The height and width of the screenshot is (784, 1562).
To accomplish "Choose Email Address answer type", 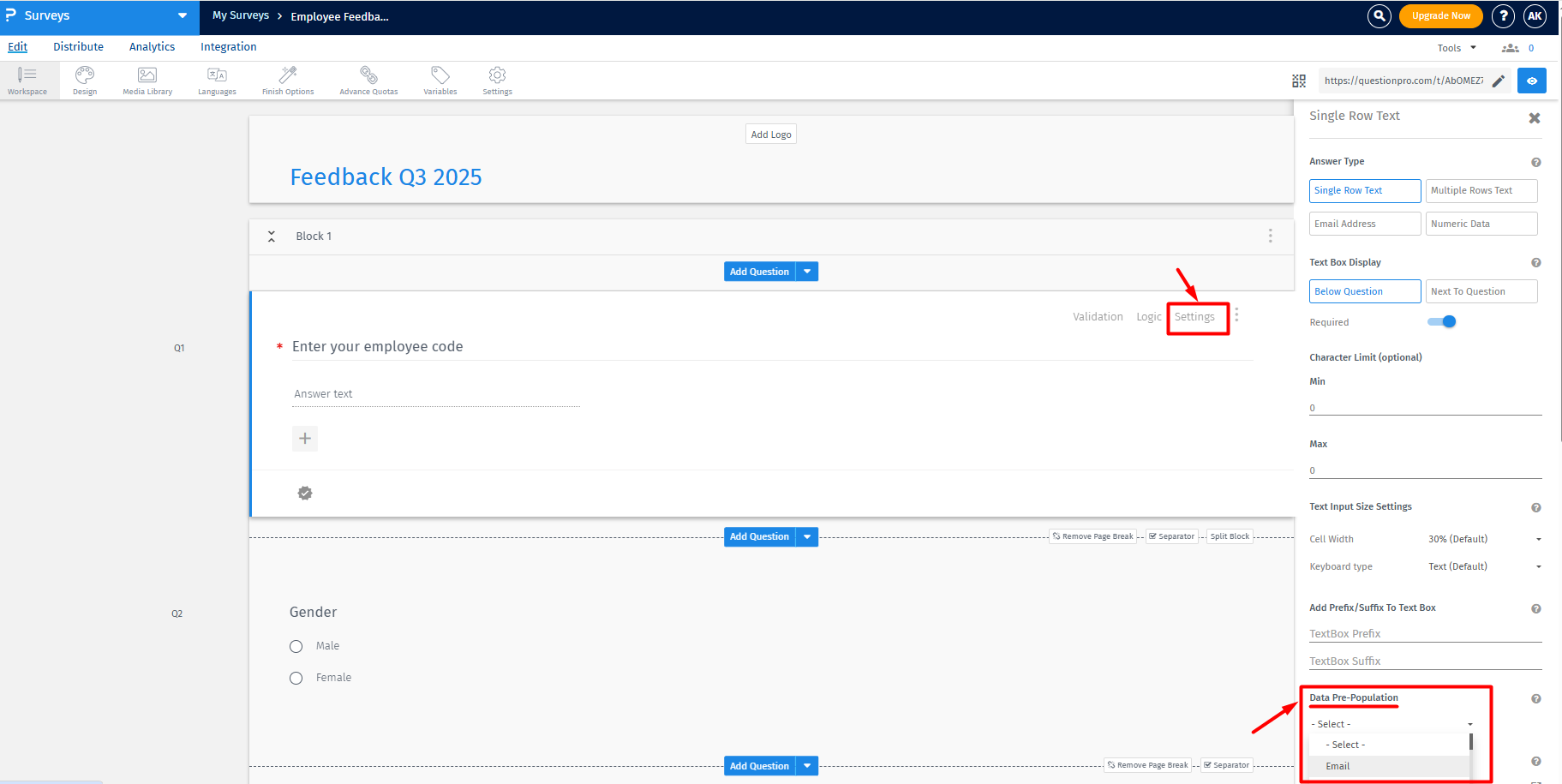I will click(1365, 224).
